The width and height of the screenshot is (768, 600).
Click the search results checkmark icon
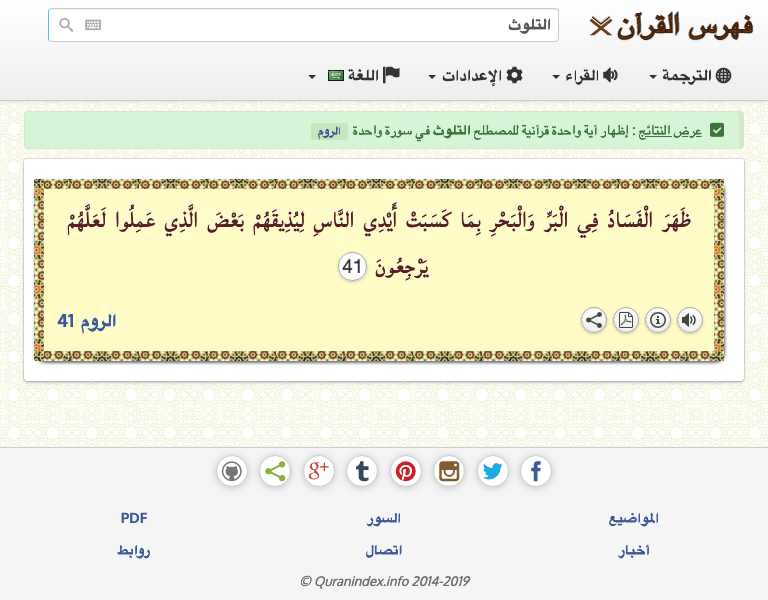pos(717,130)
